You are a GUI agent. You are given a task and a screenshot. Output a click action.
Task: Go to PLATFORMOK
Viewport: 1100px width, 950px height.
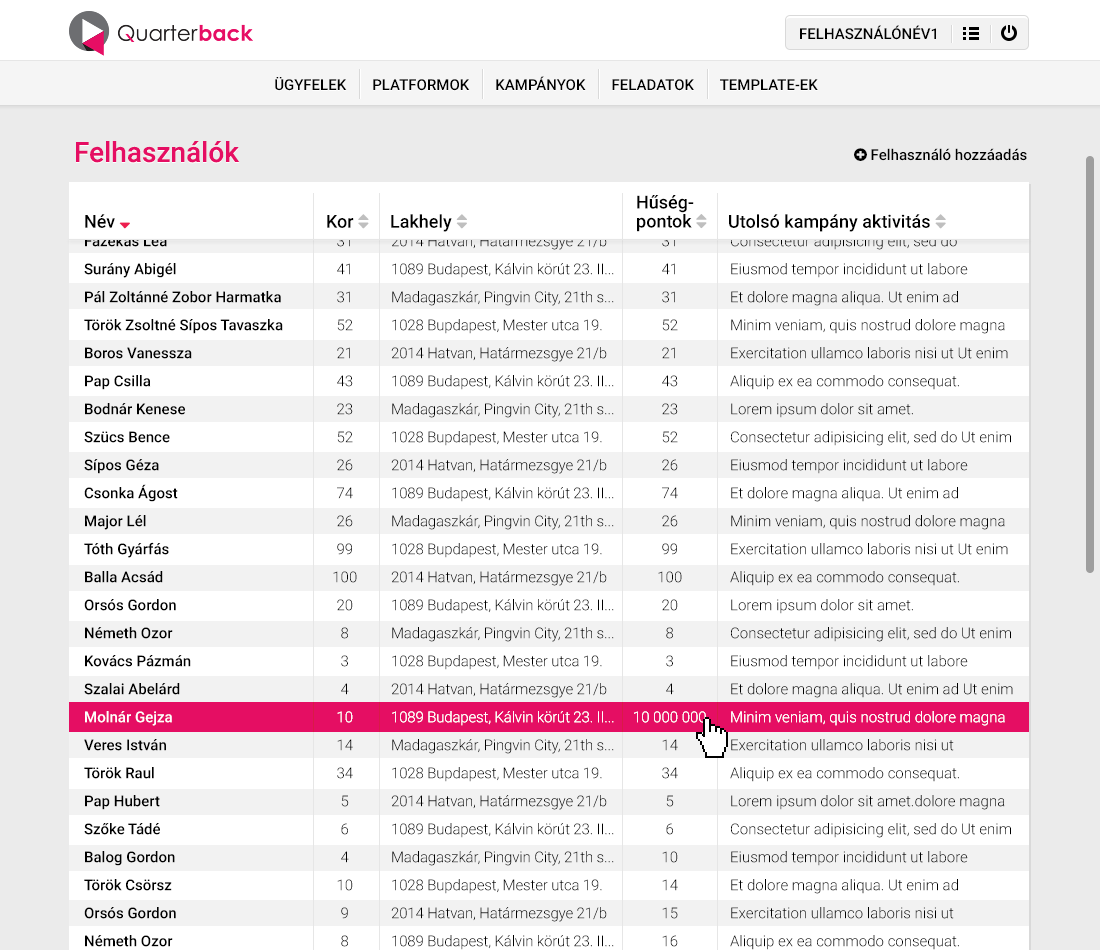click(x=421, y=85)
